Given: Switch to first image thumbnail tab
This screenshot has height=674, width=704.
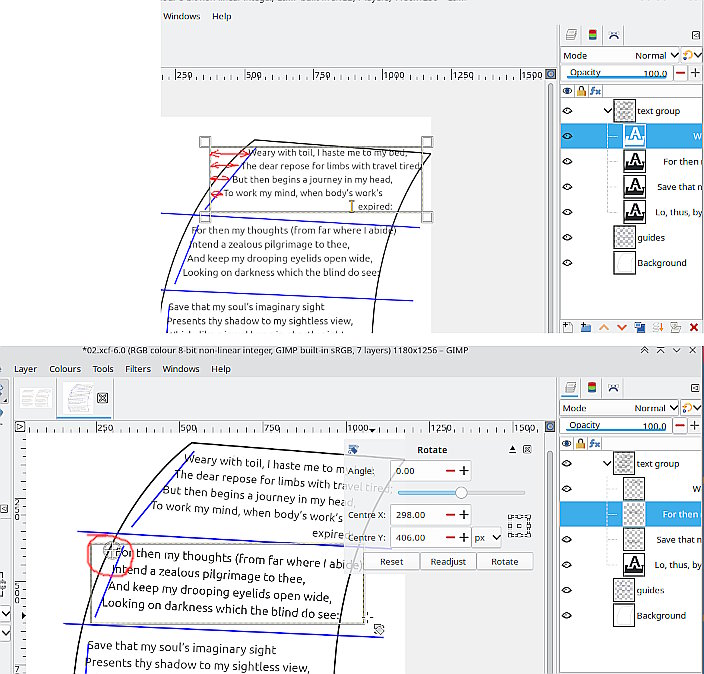Looking at the screenshot, I should (x=36, y=398).
